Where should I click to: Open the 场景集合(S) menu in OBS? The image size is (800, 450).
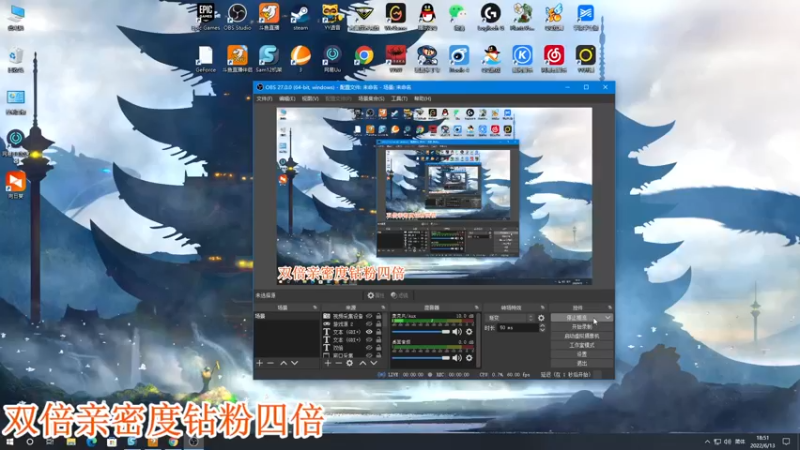tap(371, 98)
